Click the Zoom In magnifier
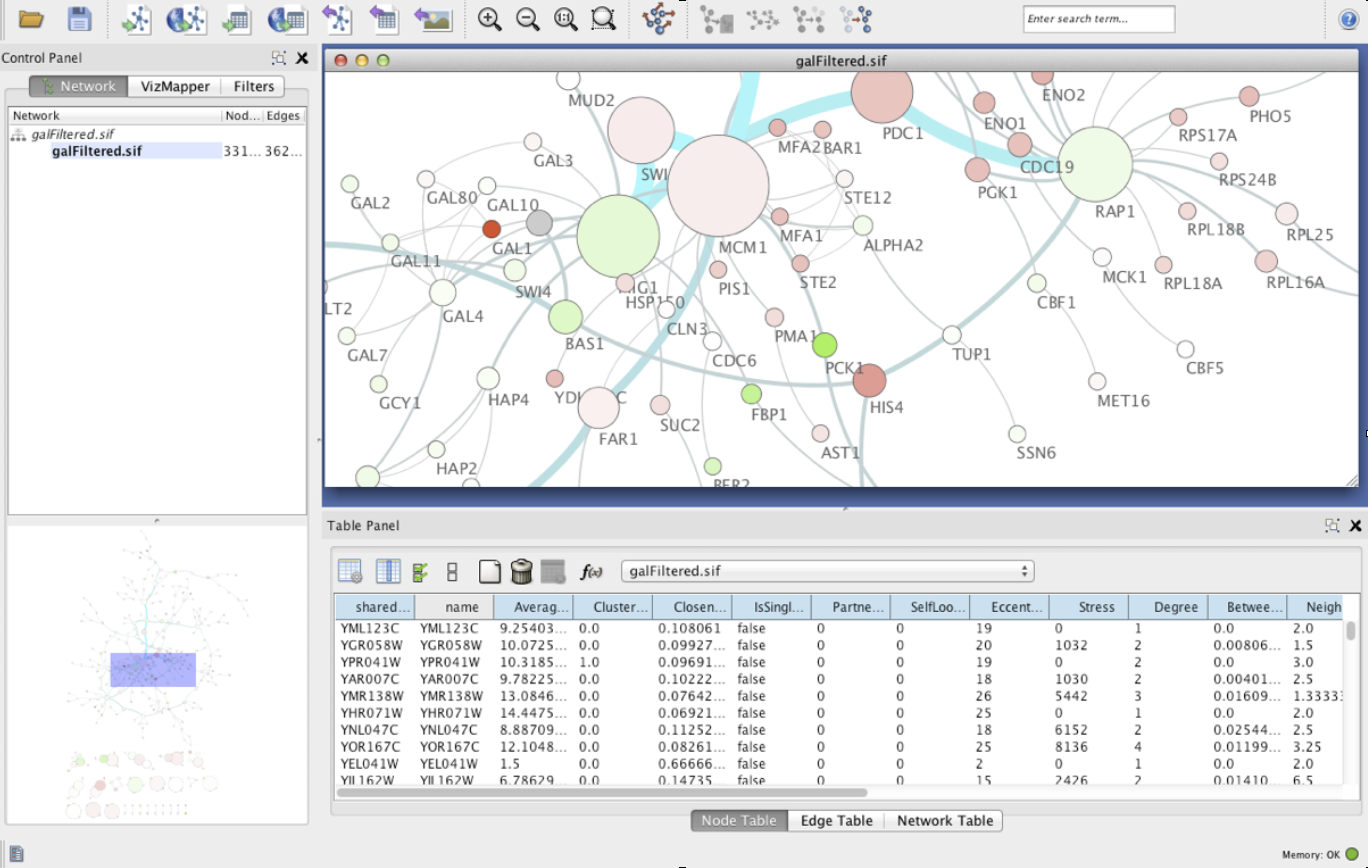This screenshot has height=868, width=1368. (x=489, y=19)
